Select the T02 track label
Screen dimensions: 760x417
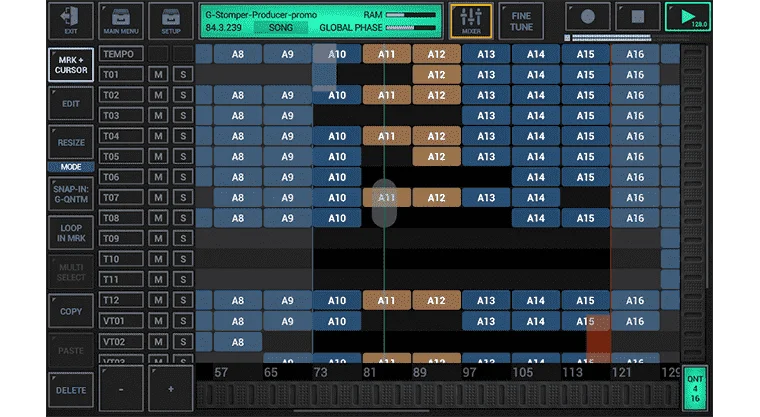tap(121, 95)
